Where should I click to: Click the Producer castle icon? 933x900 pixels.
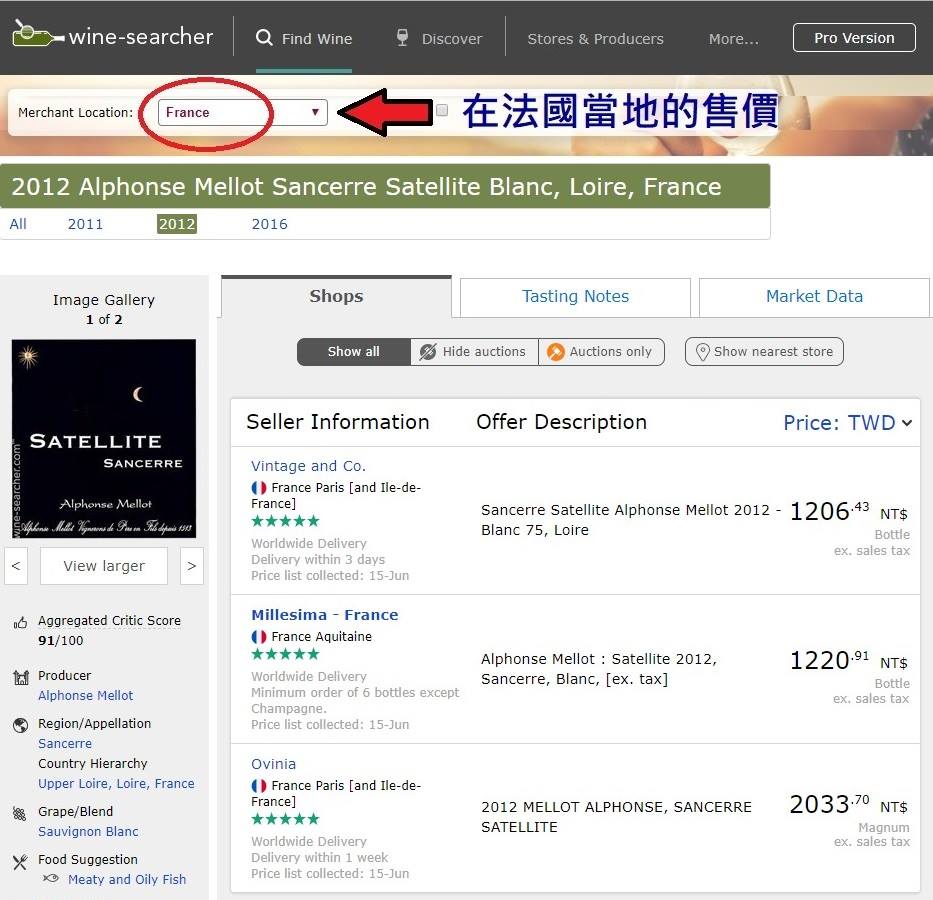21,677
